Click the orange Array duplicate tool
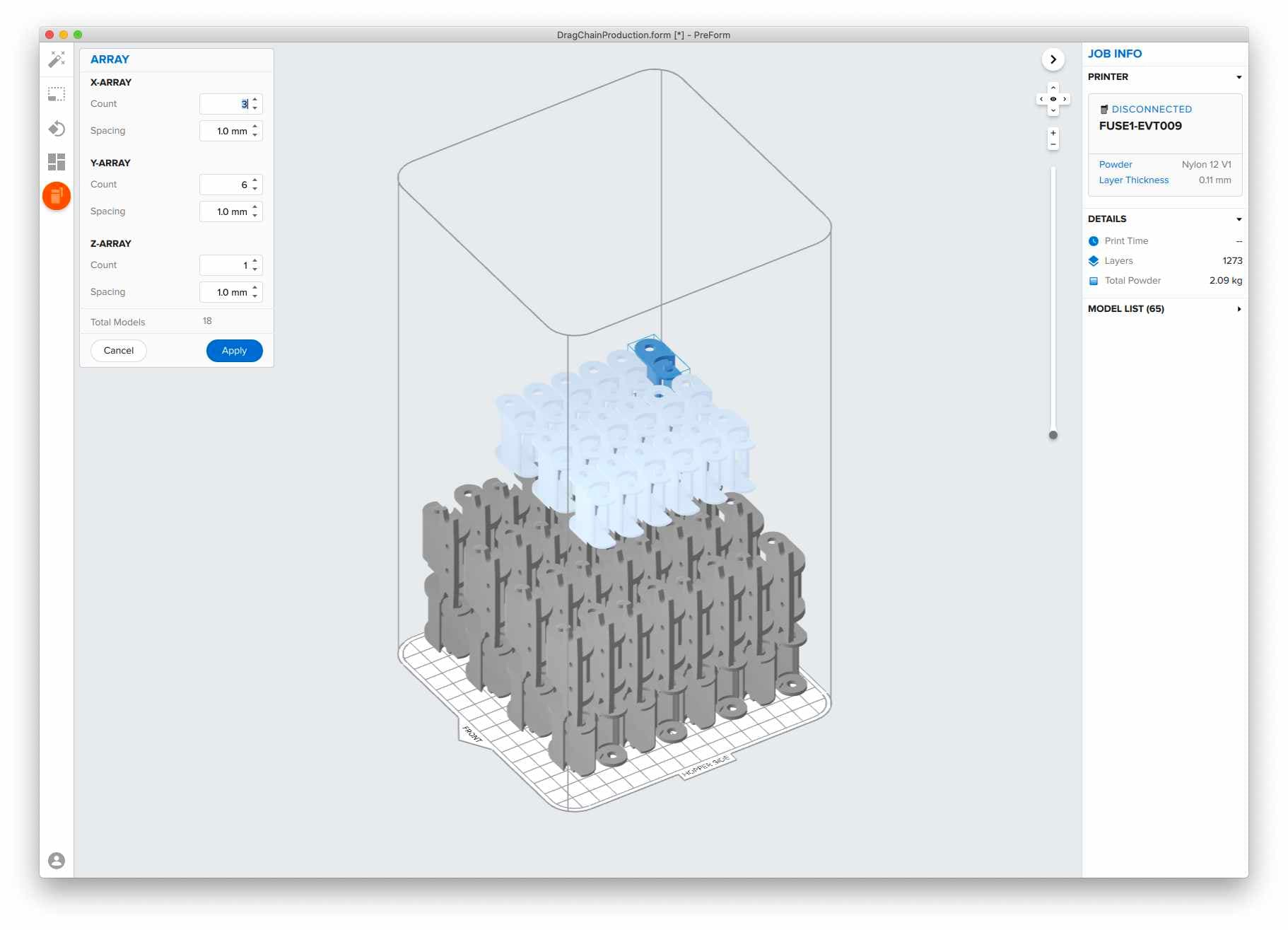The height and width of the screenshot is (930, 1288). (x=57, y=196)
